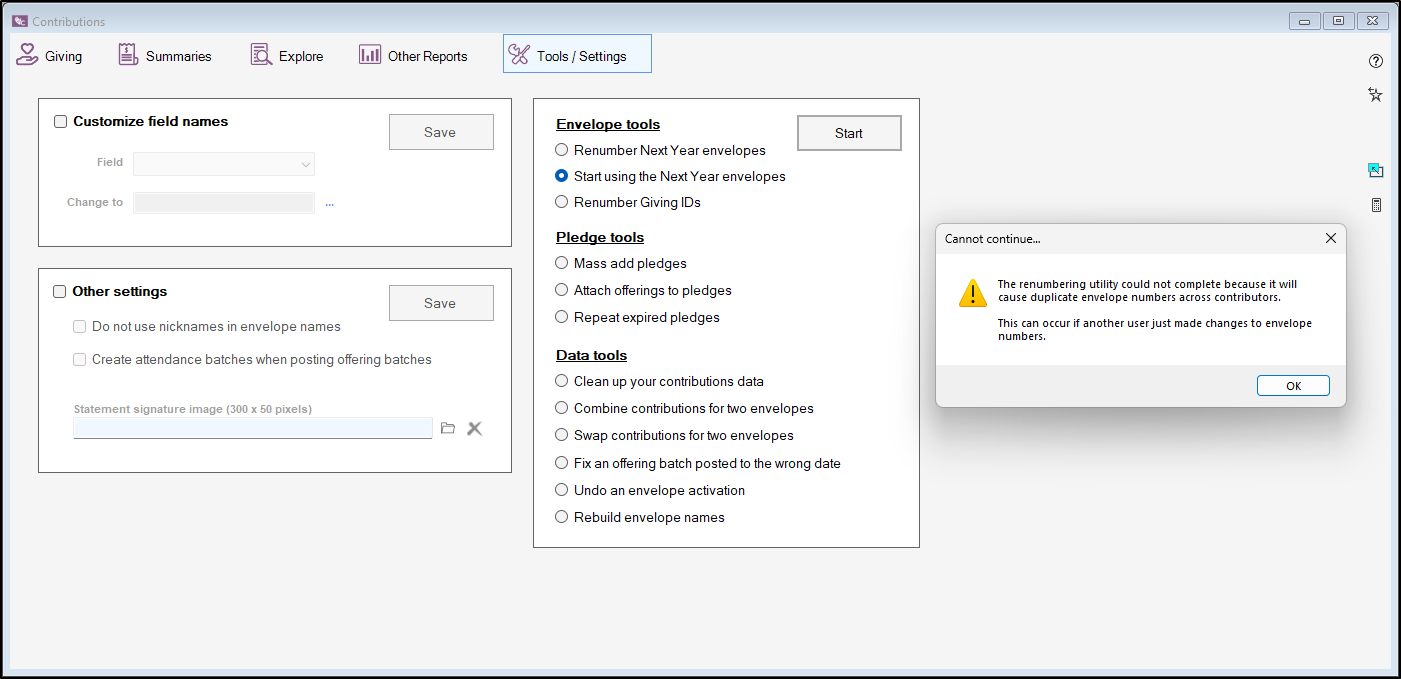Image resolution: width=1401 pixels, height=679 pixels.
Task: Click the Statement signature image path field
Action: tap(252, 428)
